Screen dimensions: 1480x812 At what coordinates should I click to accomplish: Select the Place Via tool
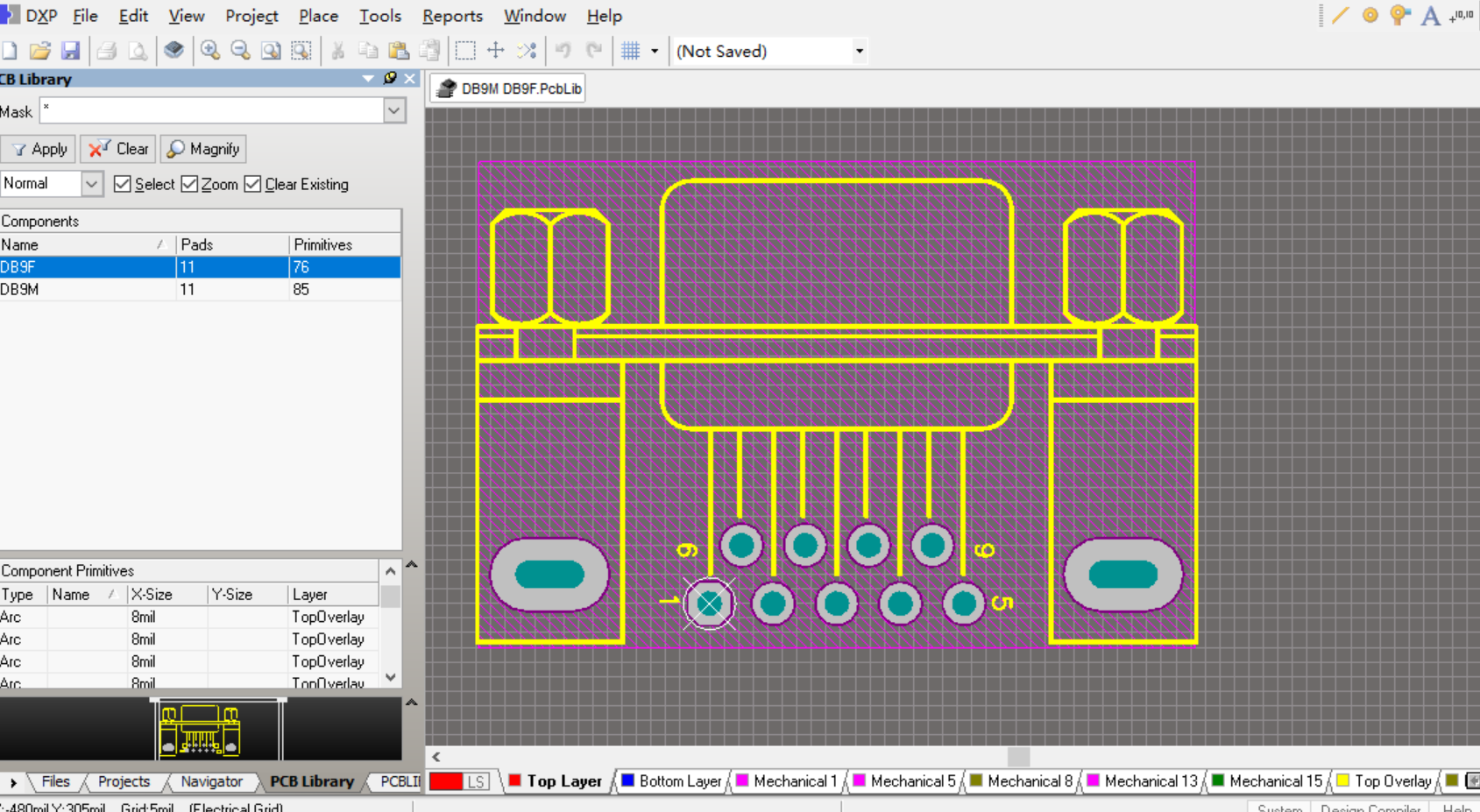point(1400,16)
